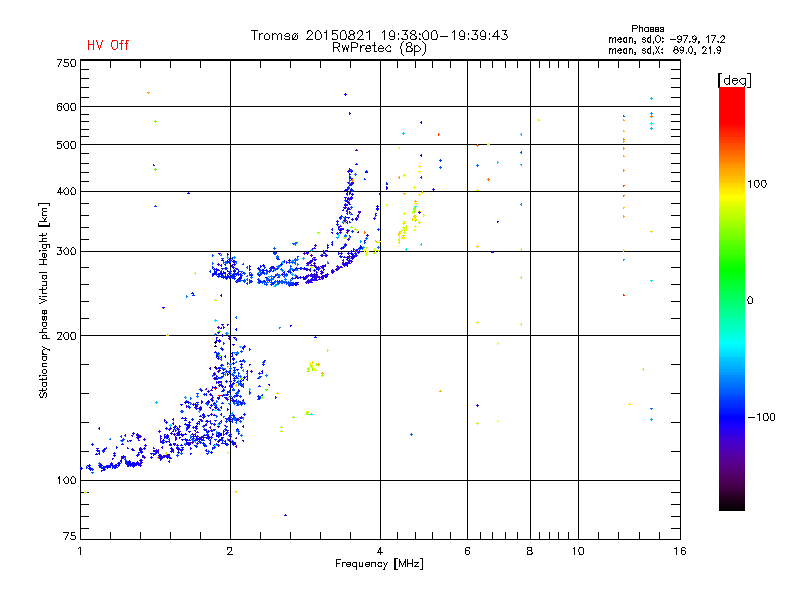Screen dimensions: 800x600
Task: Click the '[deg]' colorbar unit label
Action: (x=734, y=80)
